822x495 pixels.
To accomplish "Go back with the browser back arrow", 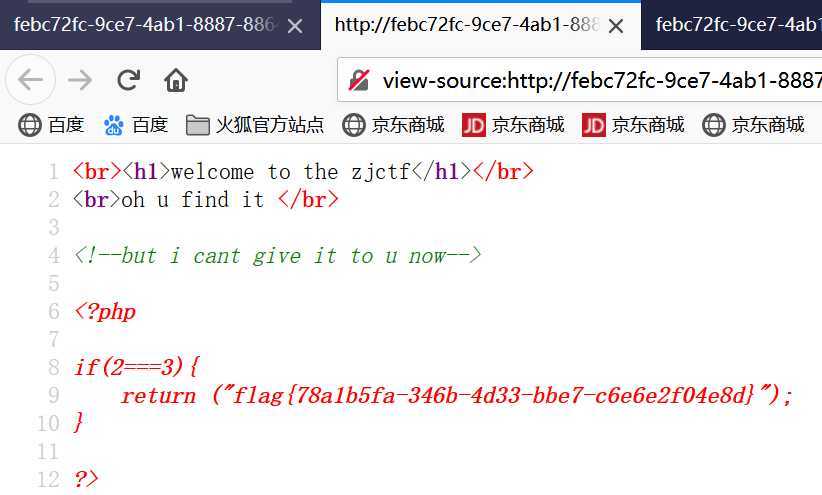I will [30, 80].
